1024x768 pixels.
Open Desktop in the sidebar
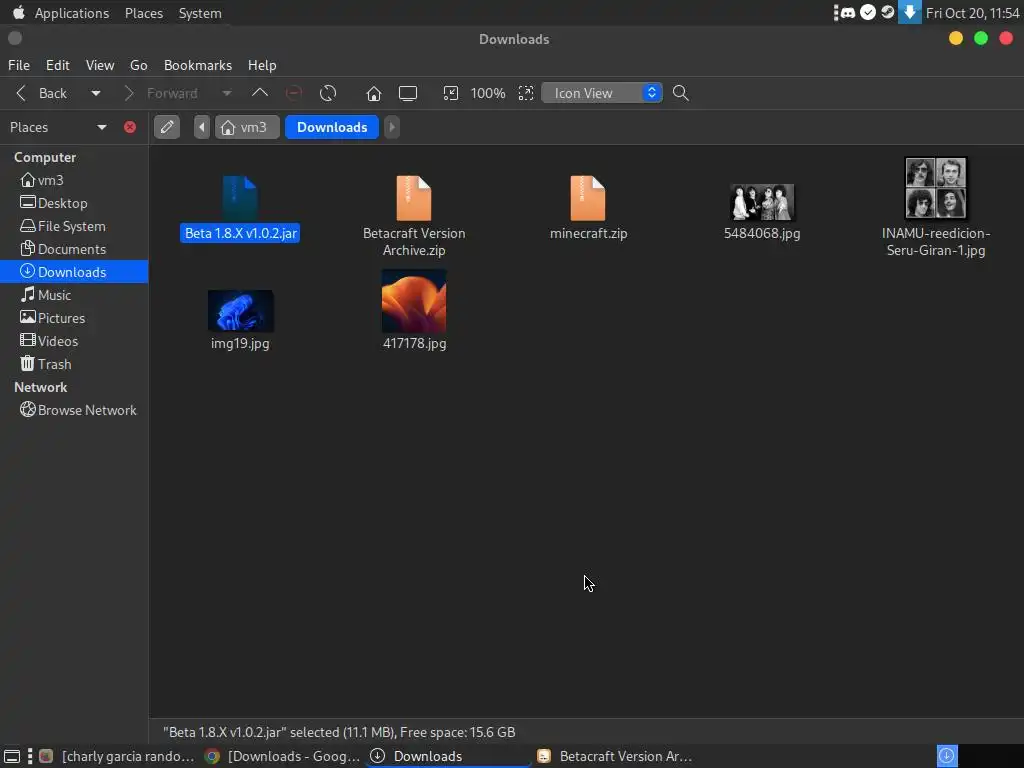point(74,203)
